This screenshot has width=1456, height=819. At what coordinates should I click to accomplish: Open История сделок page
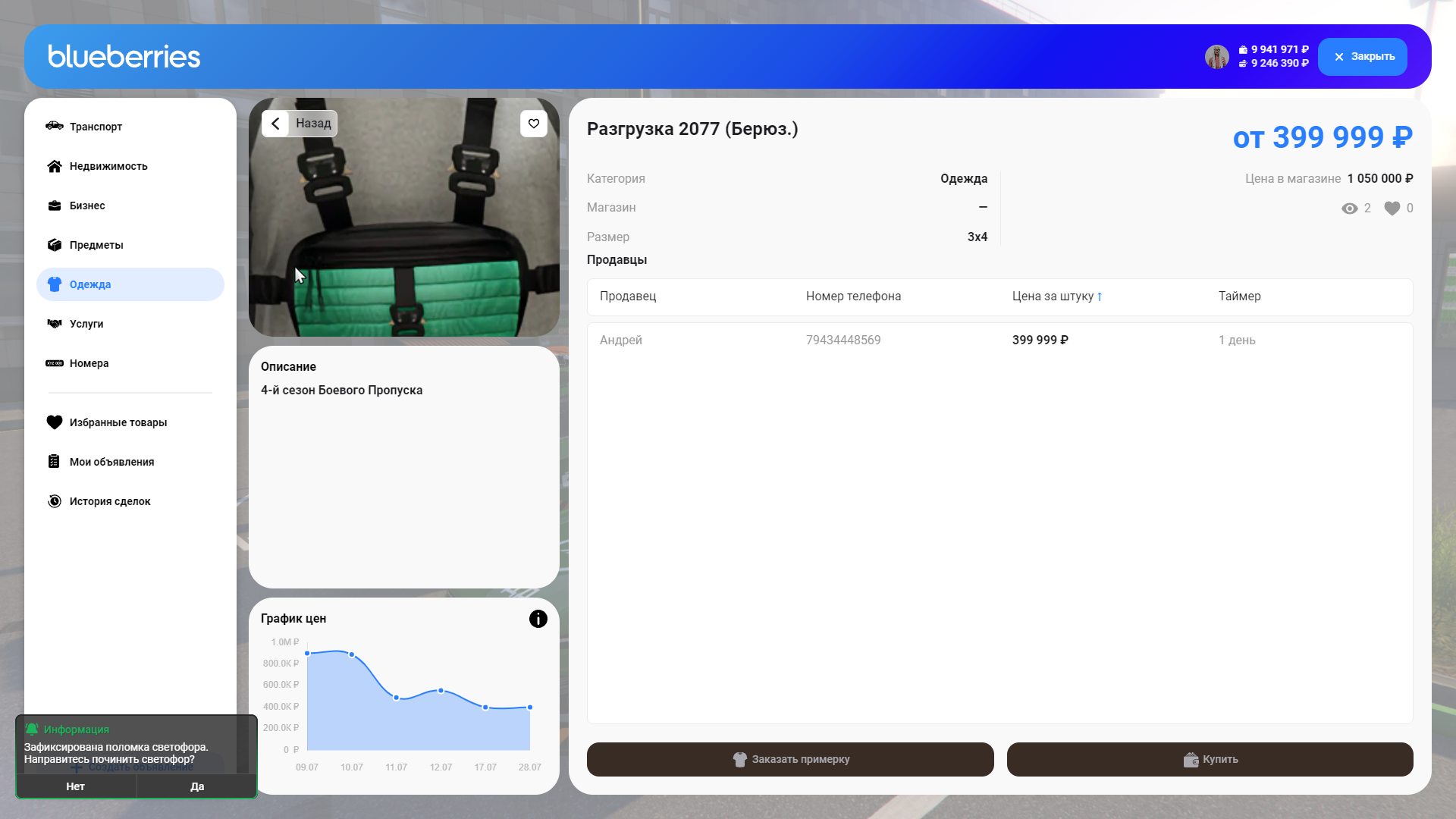pos(130,501)
